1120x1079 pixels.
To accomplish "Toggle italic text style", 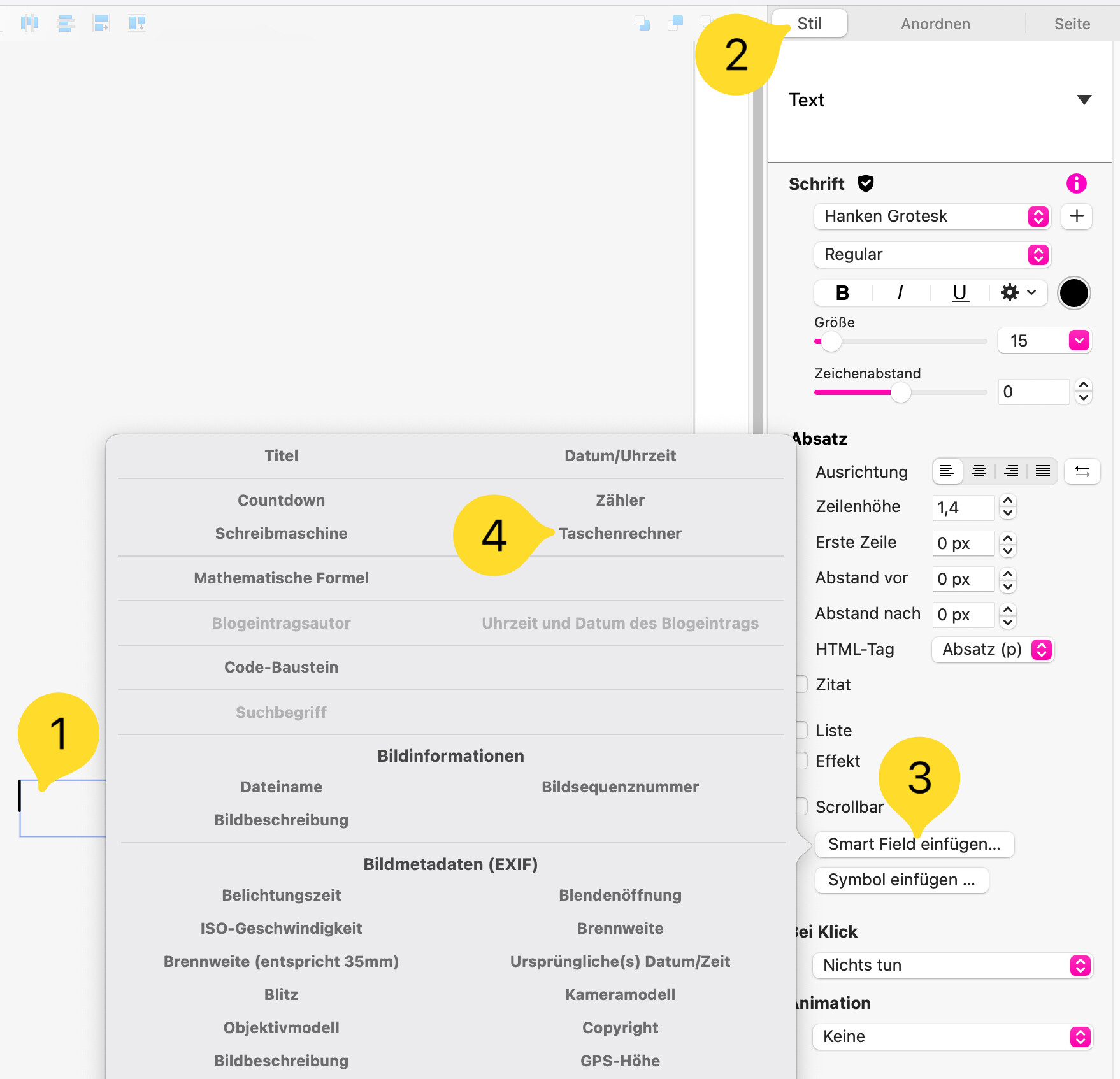I will click(900, 293).
